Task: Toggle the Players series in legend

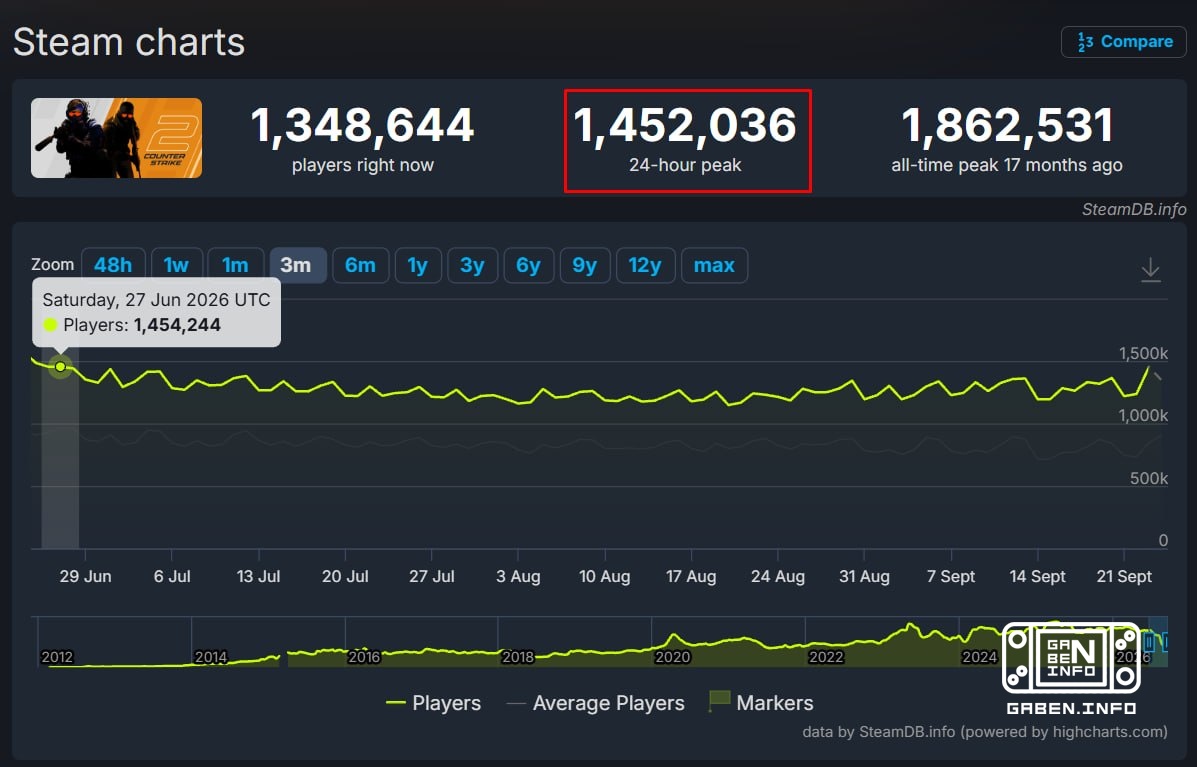Action: tap(434, 703)
